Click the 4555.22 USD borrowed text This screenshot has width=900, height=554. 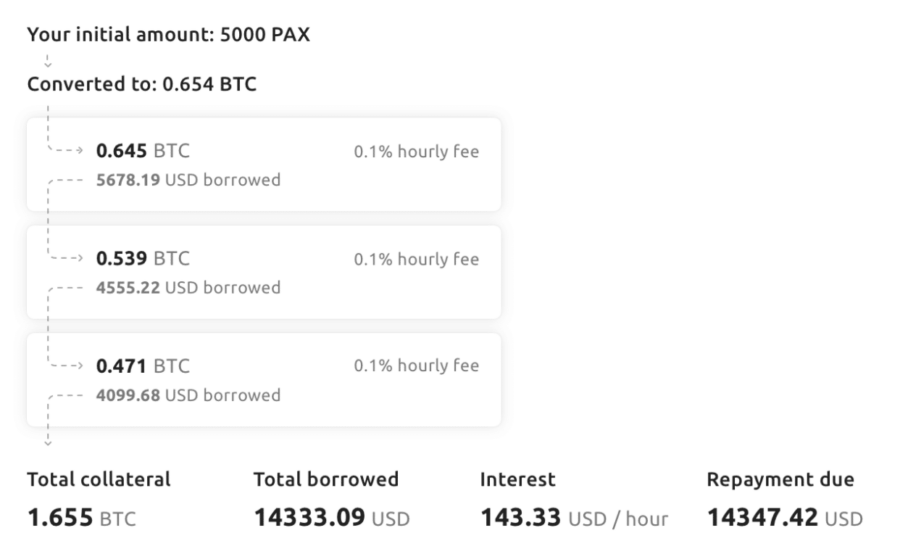188,288
